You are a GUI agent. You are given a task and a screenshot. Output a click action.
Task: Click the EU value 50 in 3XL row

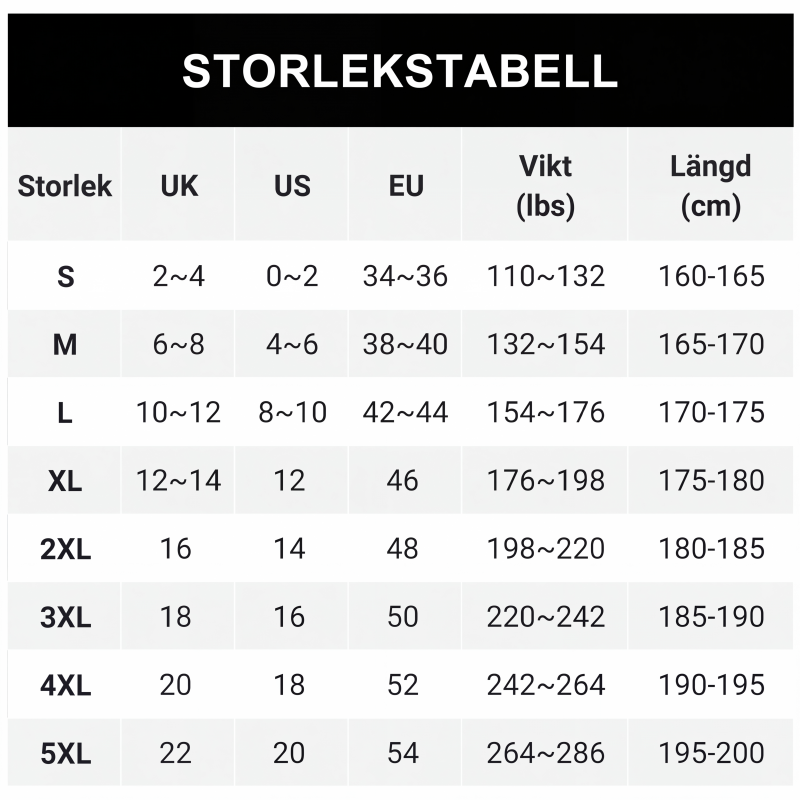point(403,616)
